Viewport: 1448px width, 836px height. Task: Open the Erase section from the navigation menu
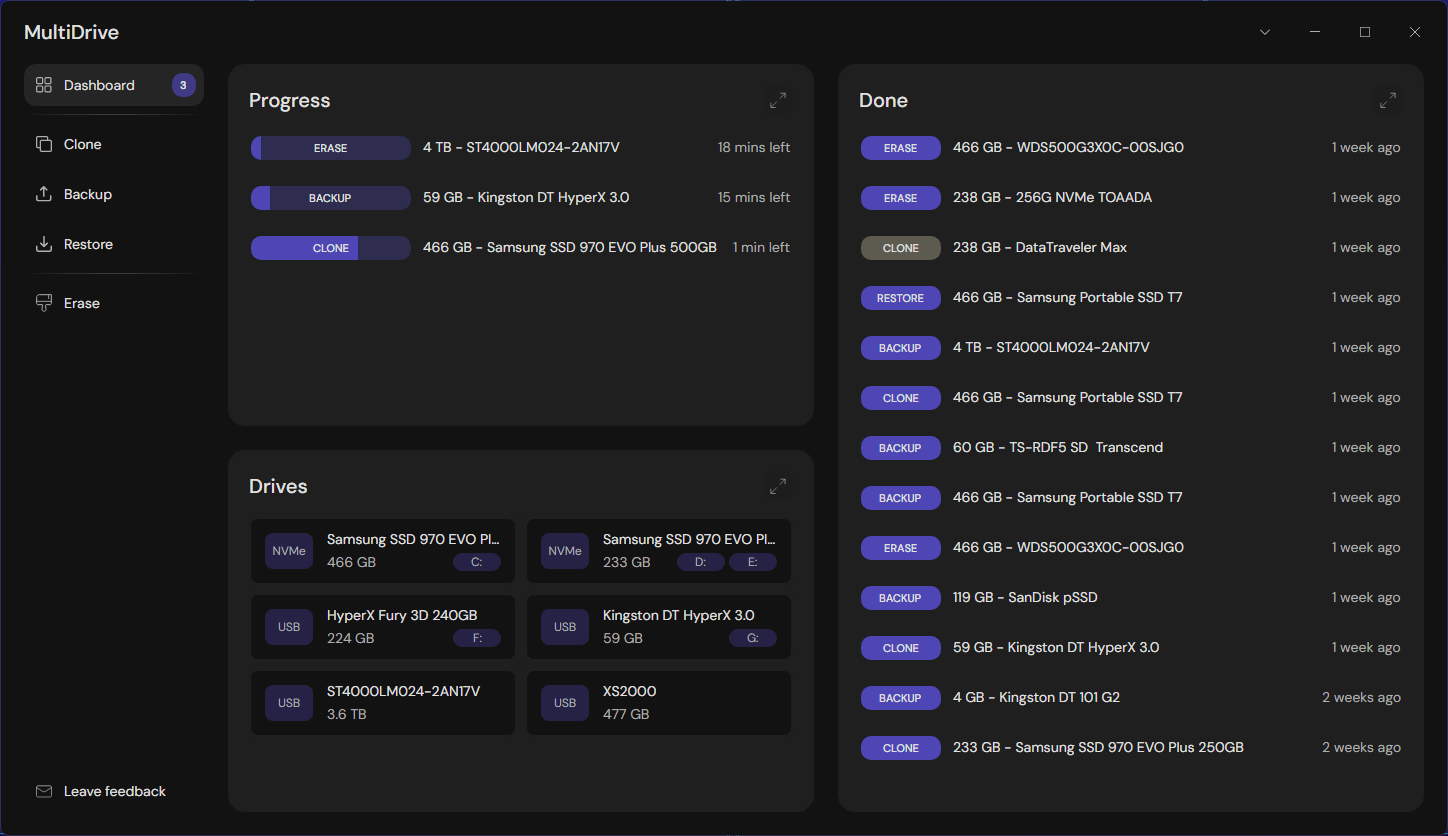tap(82, 303)
